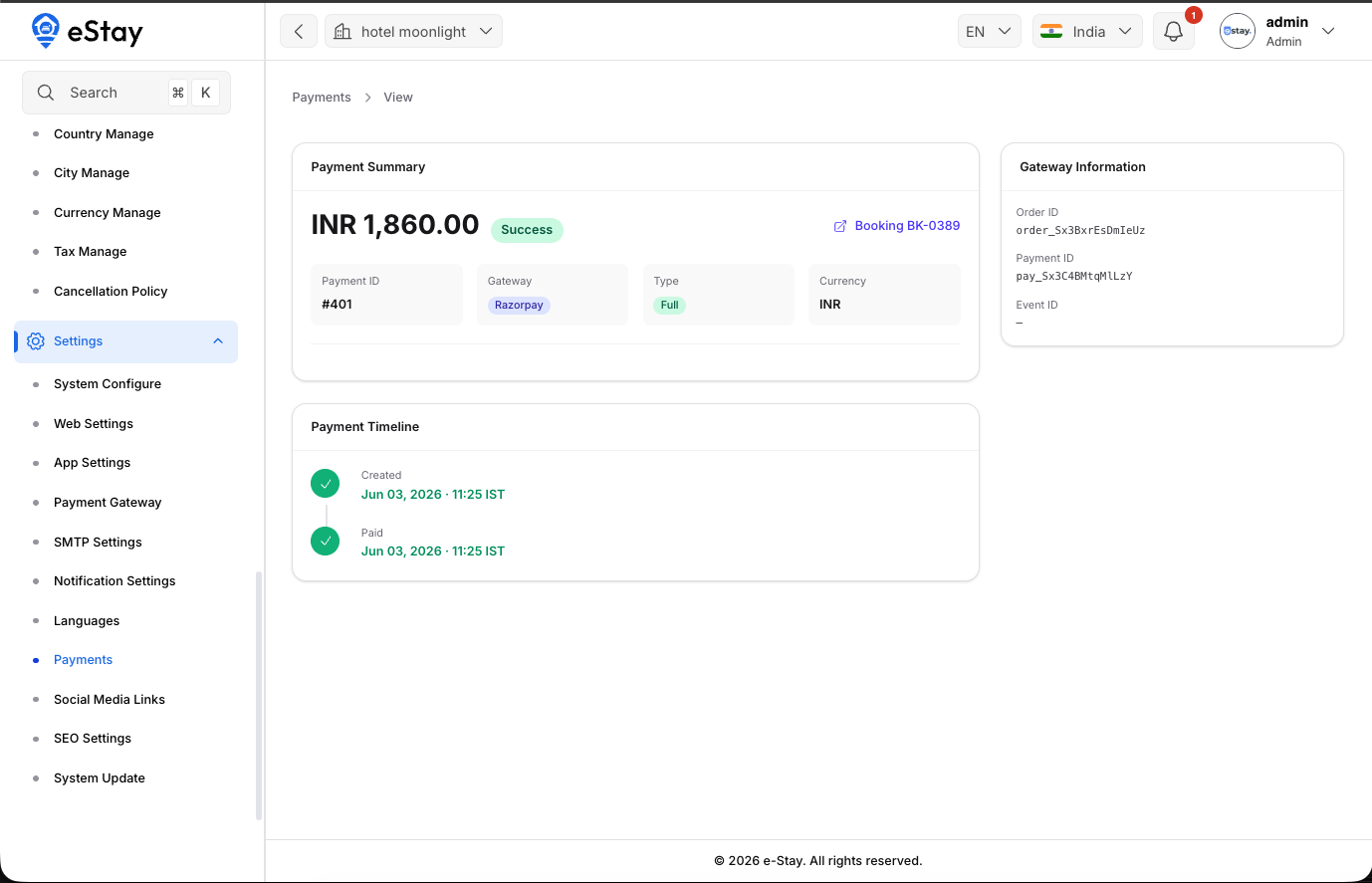Go to Notification Settings

pyautogui.click(x=114, y=581)
